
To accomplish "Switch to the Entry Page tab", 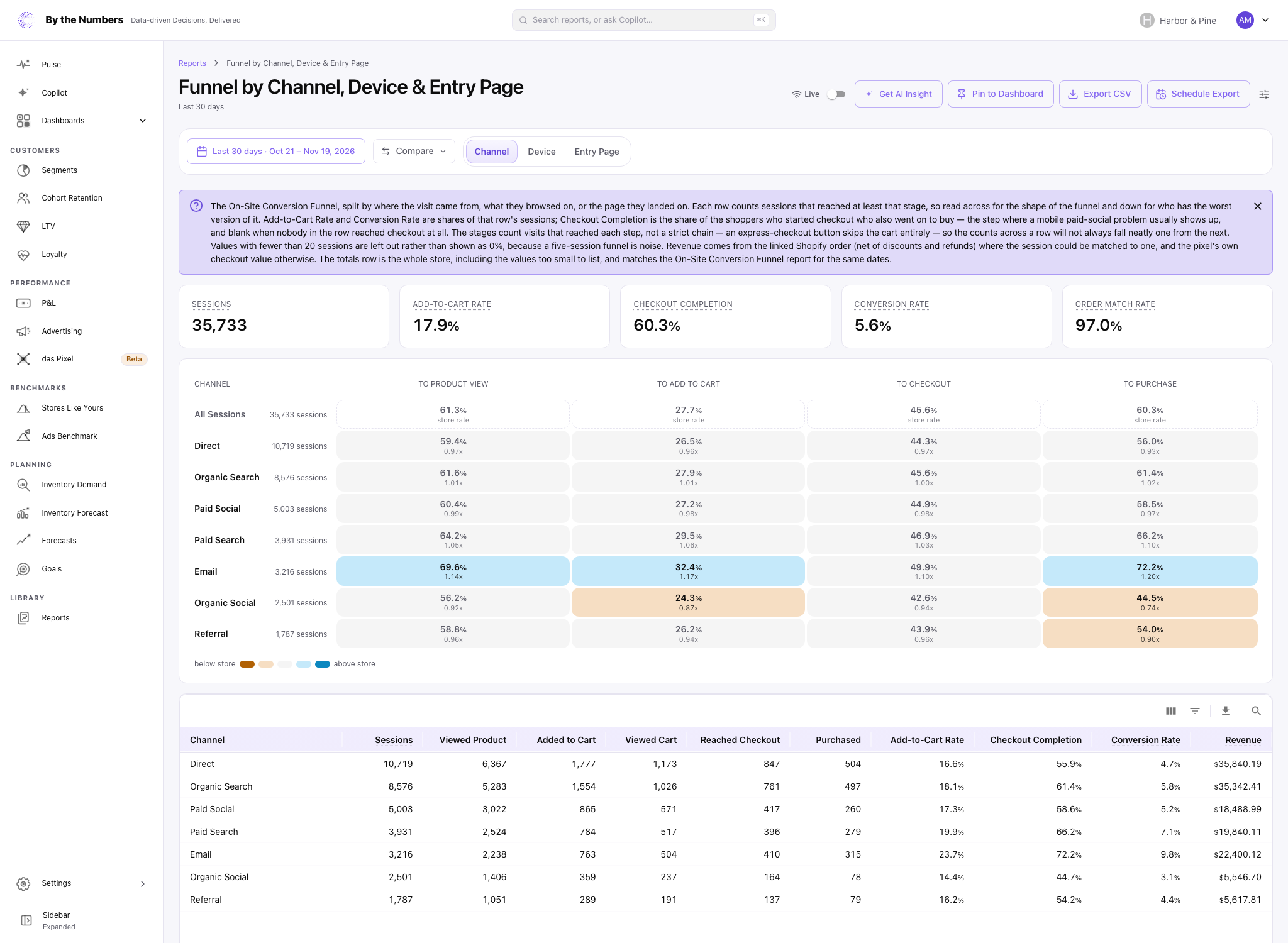I will (597, 152).
